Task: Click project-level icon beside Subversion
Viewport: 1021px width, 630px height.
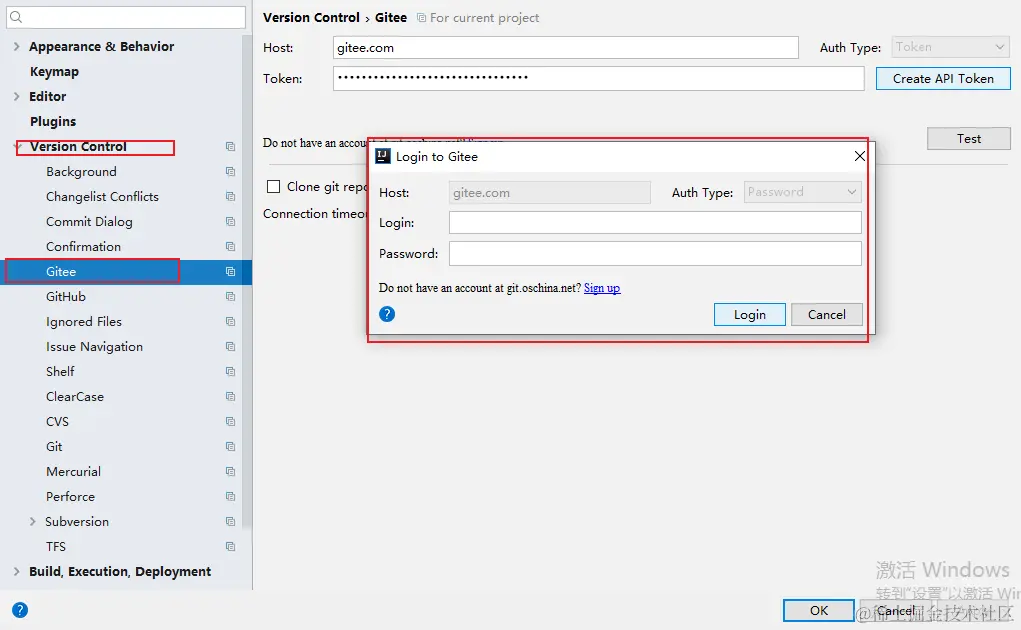Action: coord(230,521)
